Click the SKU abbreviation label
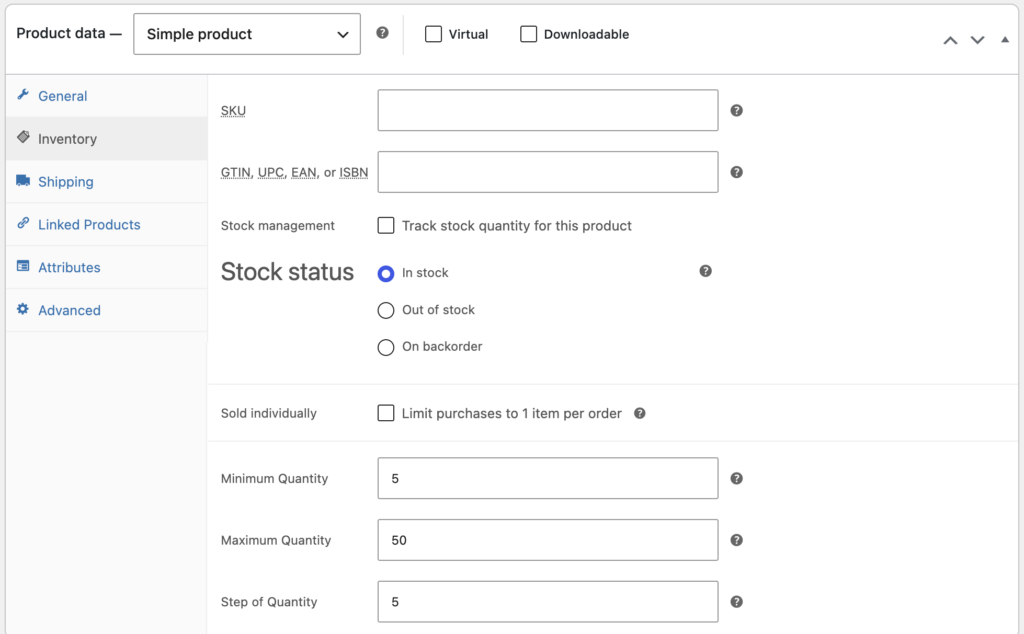This screenshot has width=1024, height=634. point(233,110)
